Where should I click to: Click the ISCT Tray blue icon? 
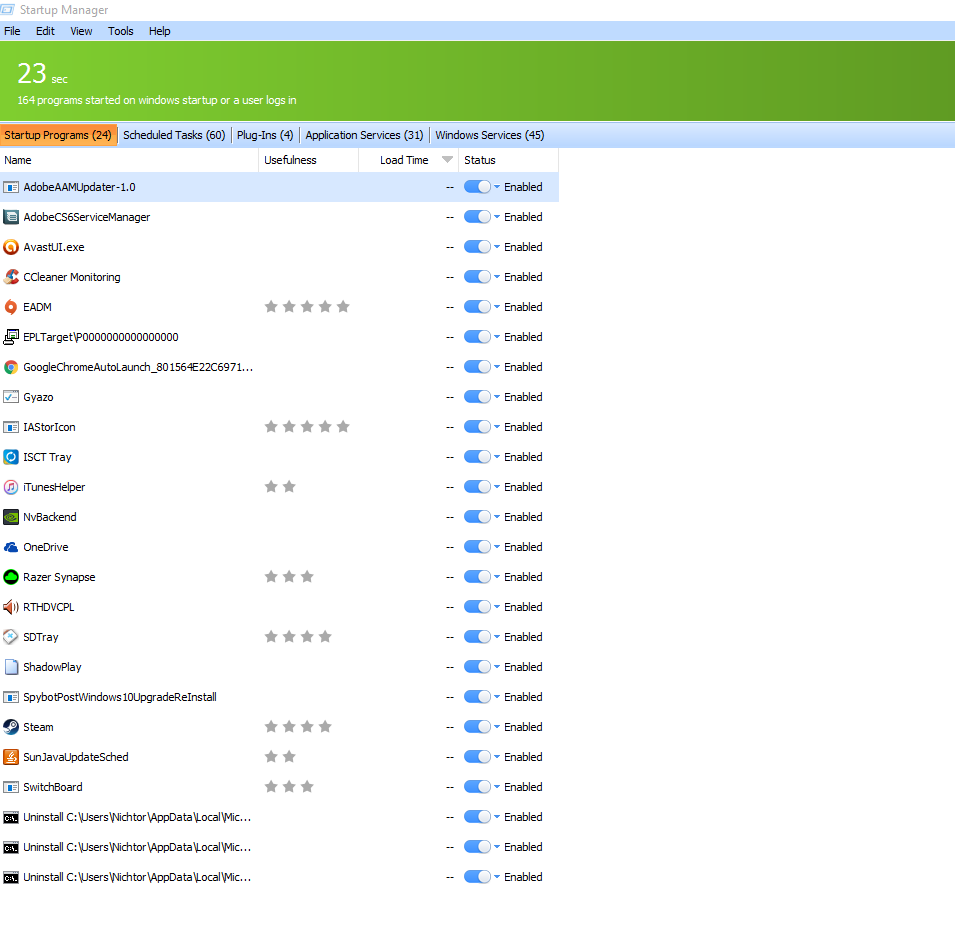click(x=11, y=457)
